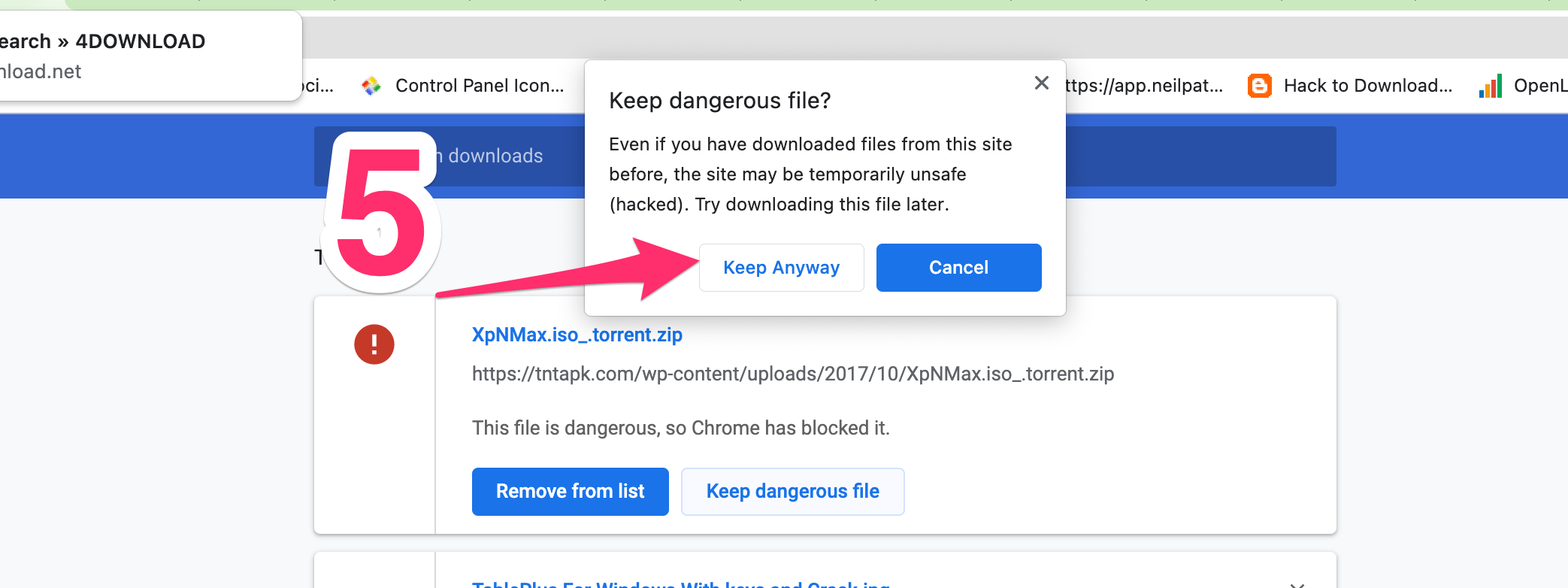The width and height of the screenshot is (1568, 588).
Task: Remove the XpNMax download from list
Action: (570, 491)
